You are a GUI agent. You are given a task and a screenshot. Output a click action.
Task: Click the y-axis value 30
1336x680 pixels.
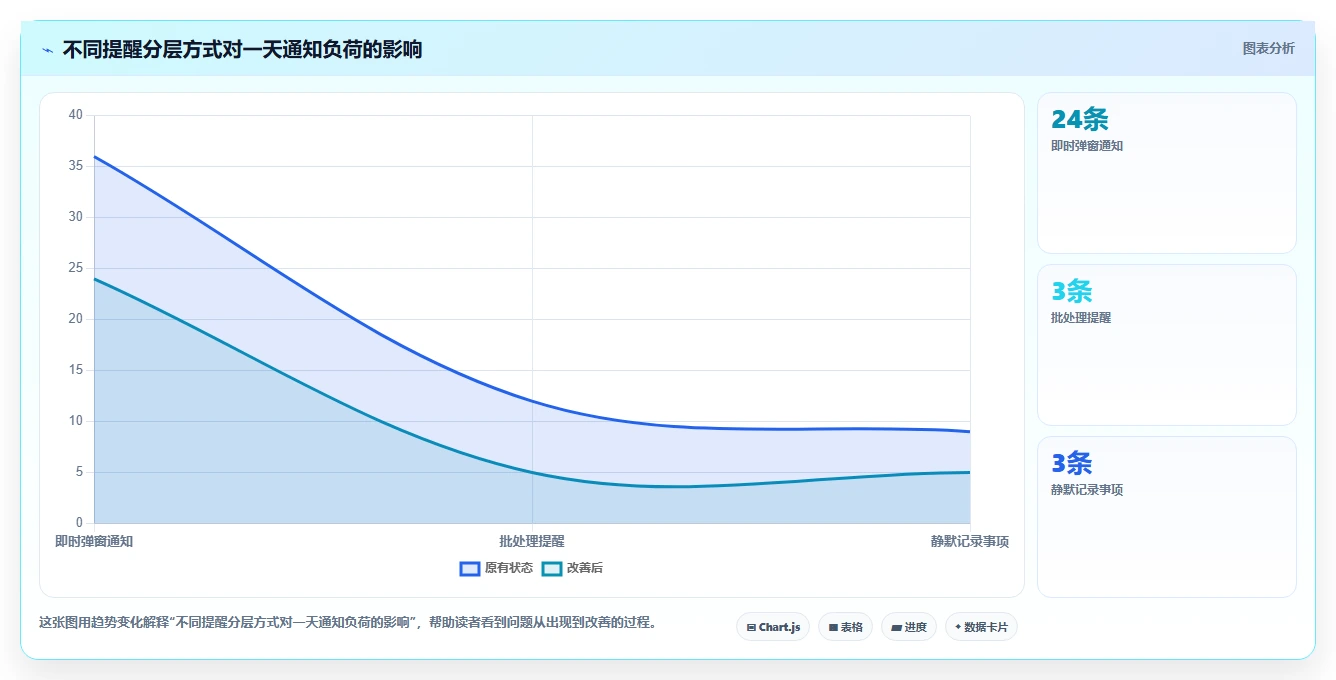tap(76, 217)
